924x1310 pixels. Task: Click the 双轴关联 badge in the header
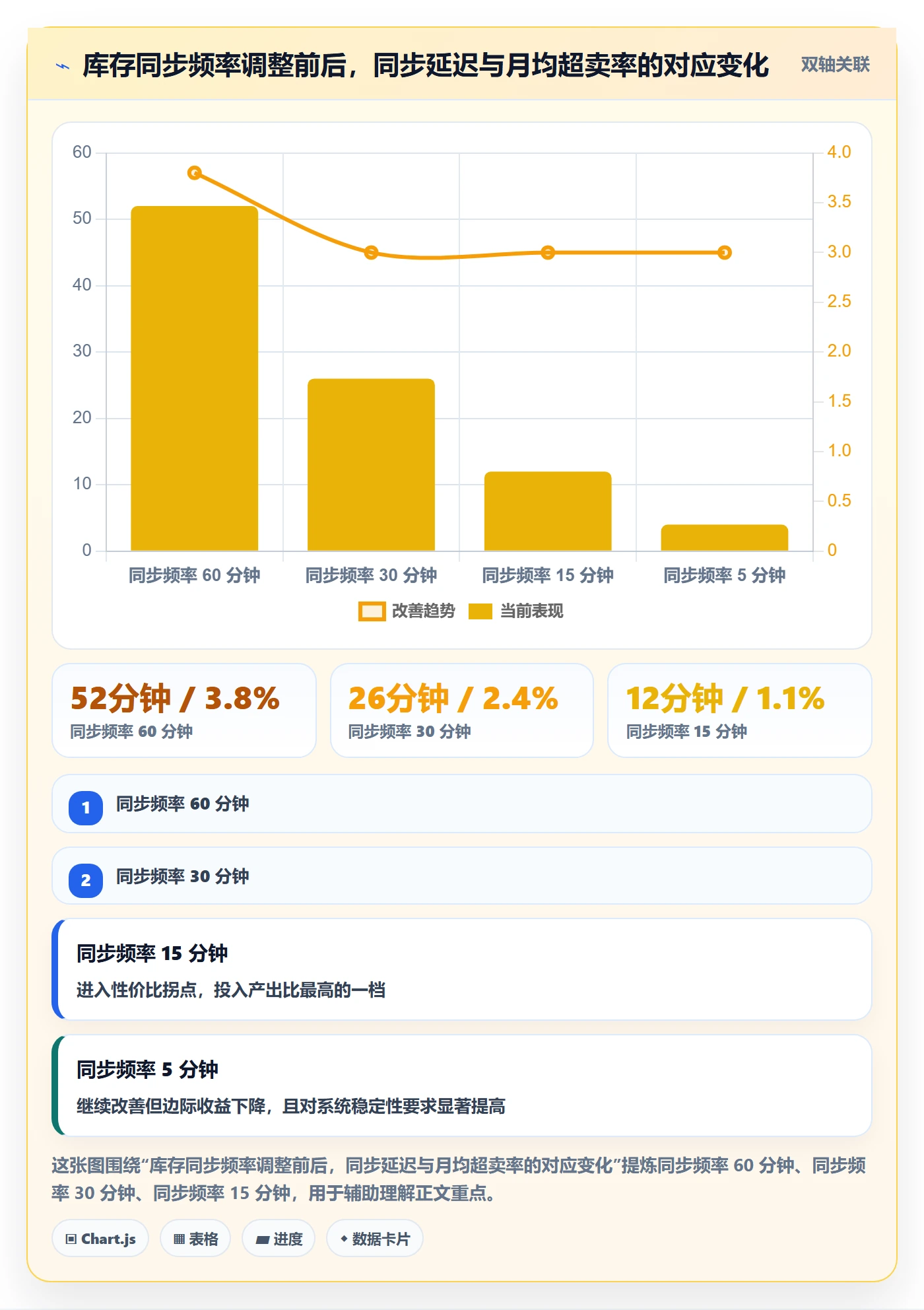pos(835,65)
